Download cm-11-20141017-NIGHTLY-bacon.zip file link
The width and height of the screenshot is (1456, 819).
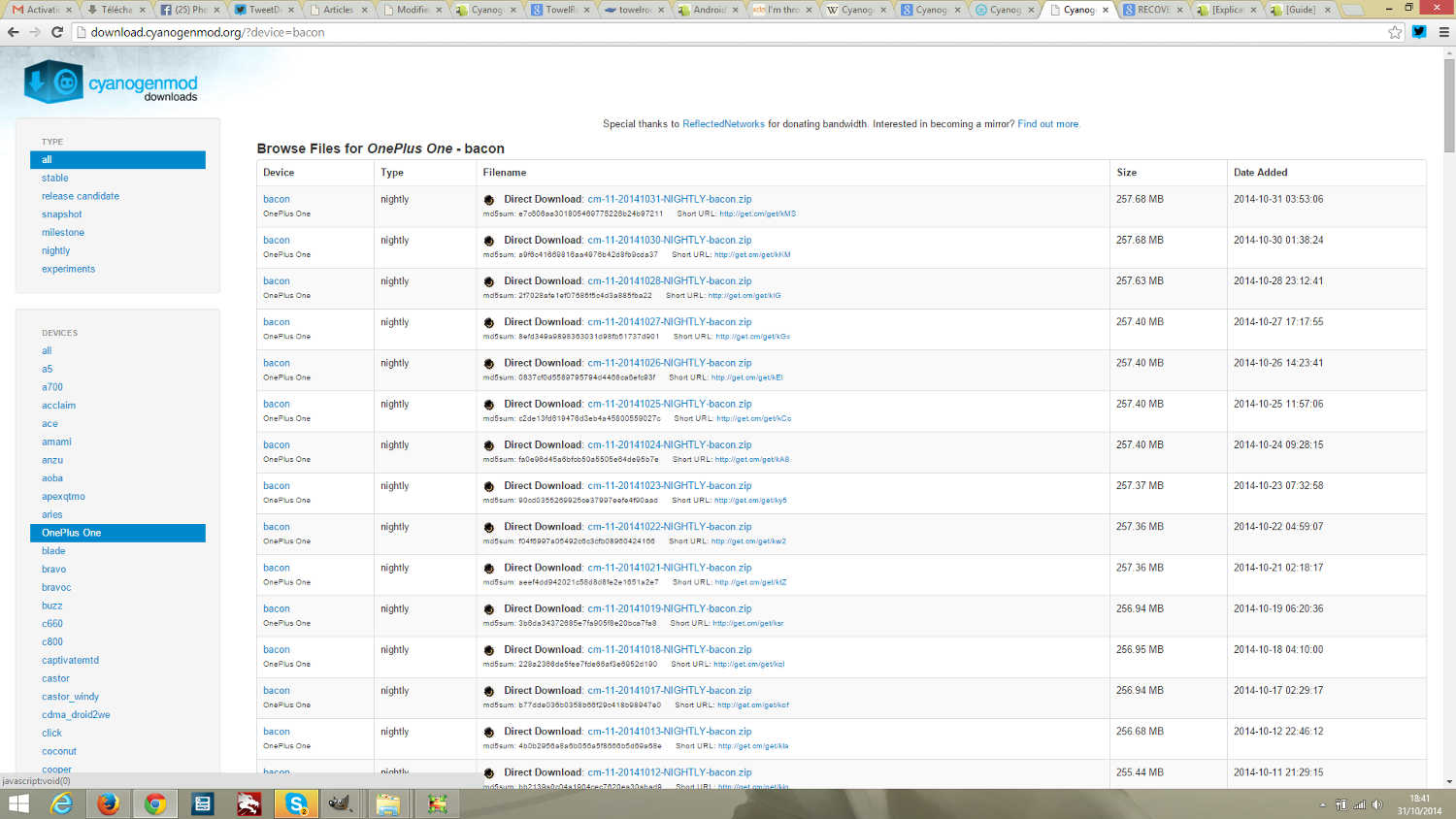tap(669, 691)
